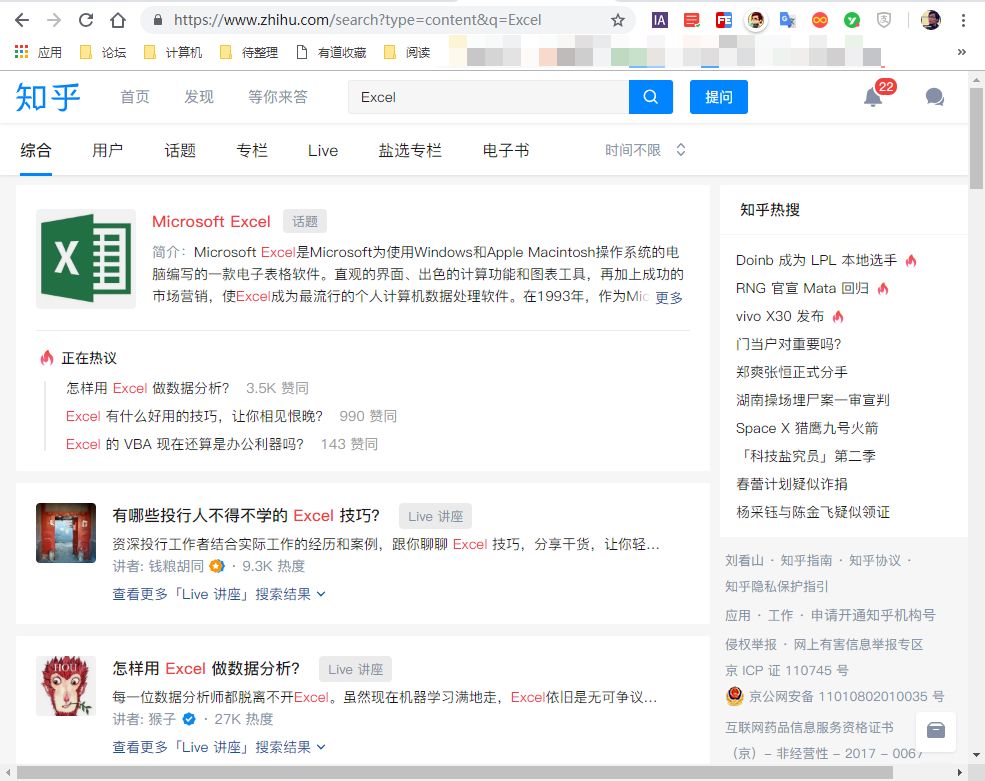Open the 论坛 bookmark folder
The height and width of the screenshot is (781, 985).
click(103, 52)
